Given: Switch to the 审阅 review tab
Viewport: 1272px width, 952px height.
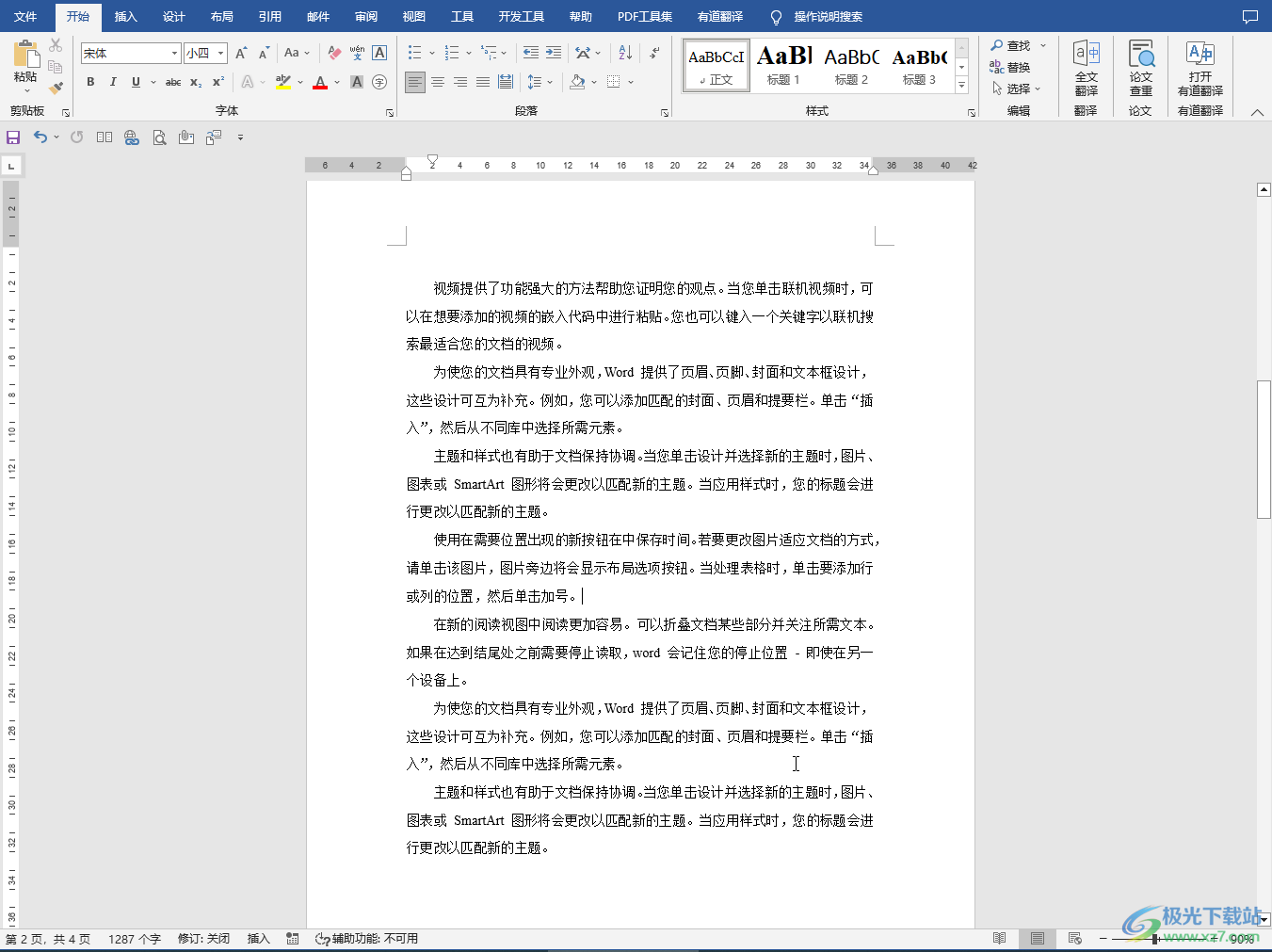Looking at the screenshot, I should pos(366,16).
